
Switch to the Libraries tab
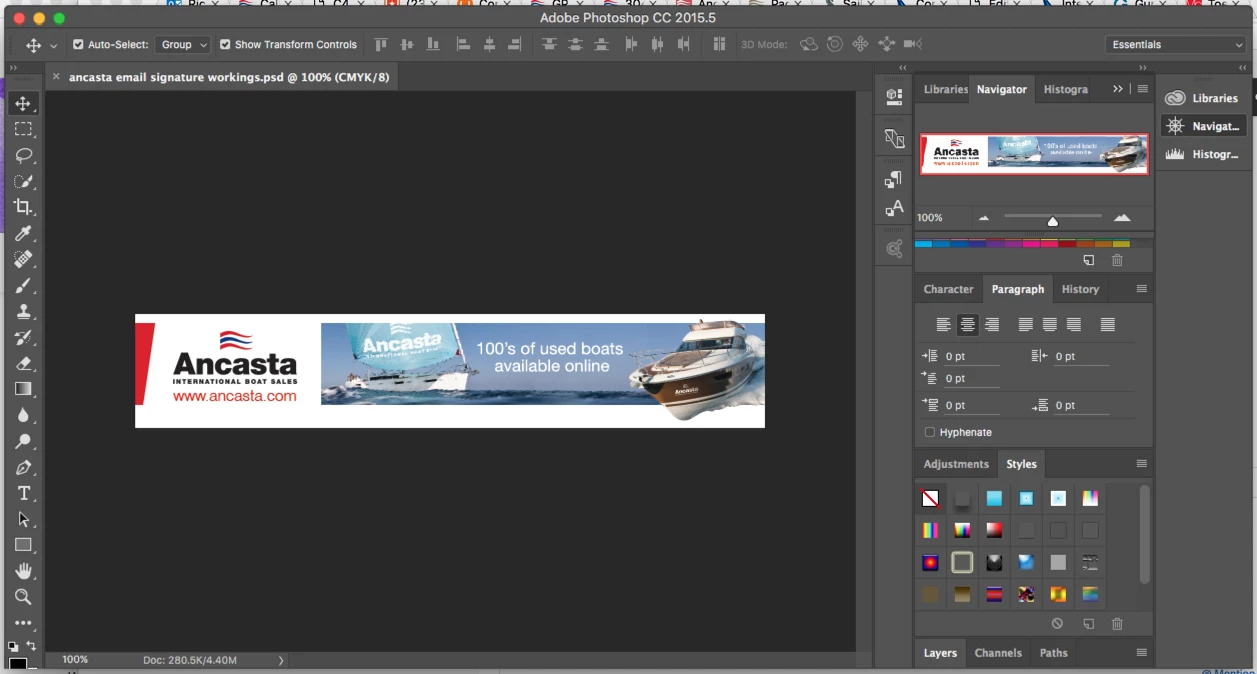945,89
